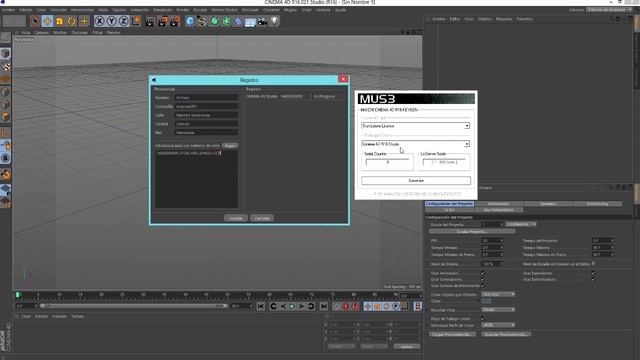Click Guardar Preconfiguración button
640x360 pixels.
pos(506,335)
